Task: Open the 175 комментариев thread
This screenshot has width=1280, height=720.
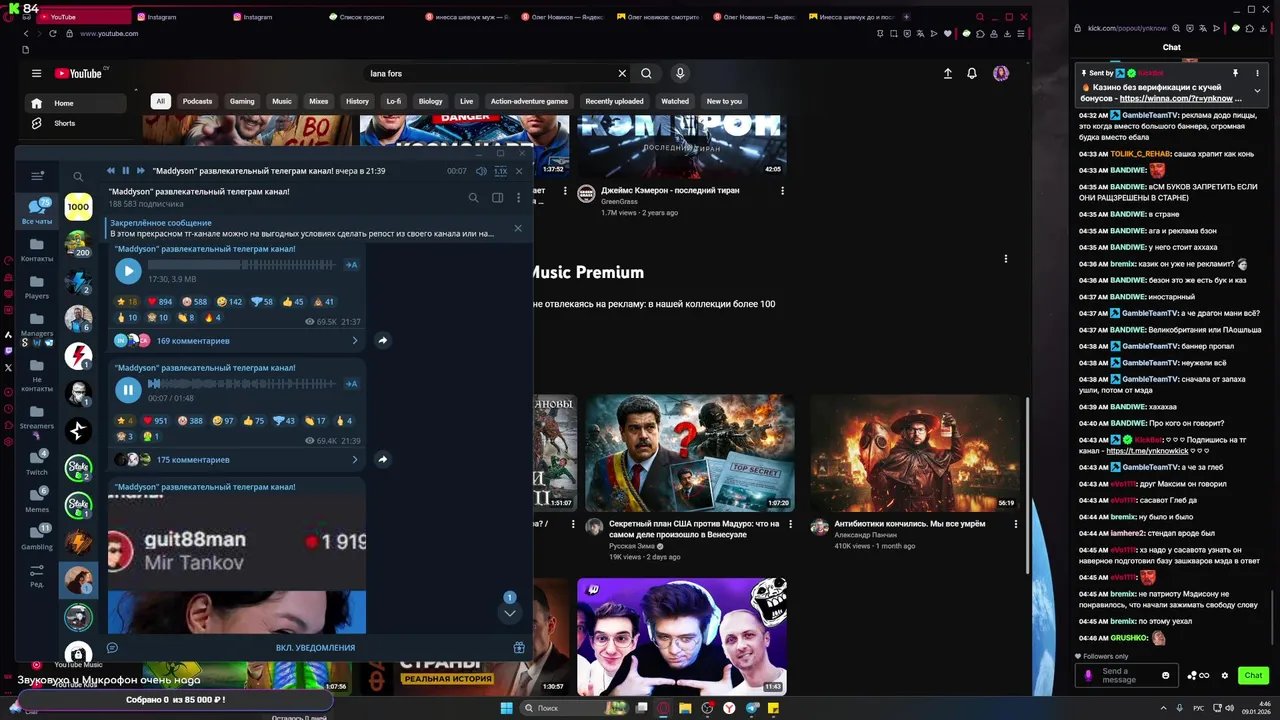Action: (x=236, y=460)
